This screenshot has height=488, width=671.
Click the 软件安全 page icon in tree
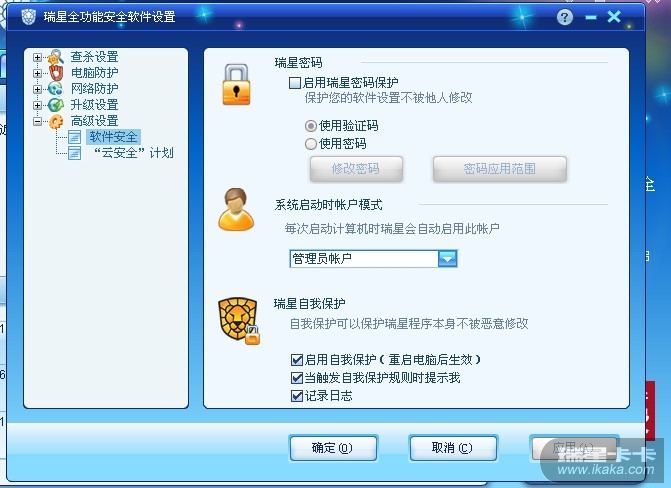point(74,137)
